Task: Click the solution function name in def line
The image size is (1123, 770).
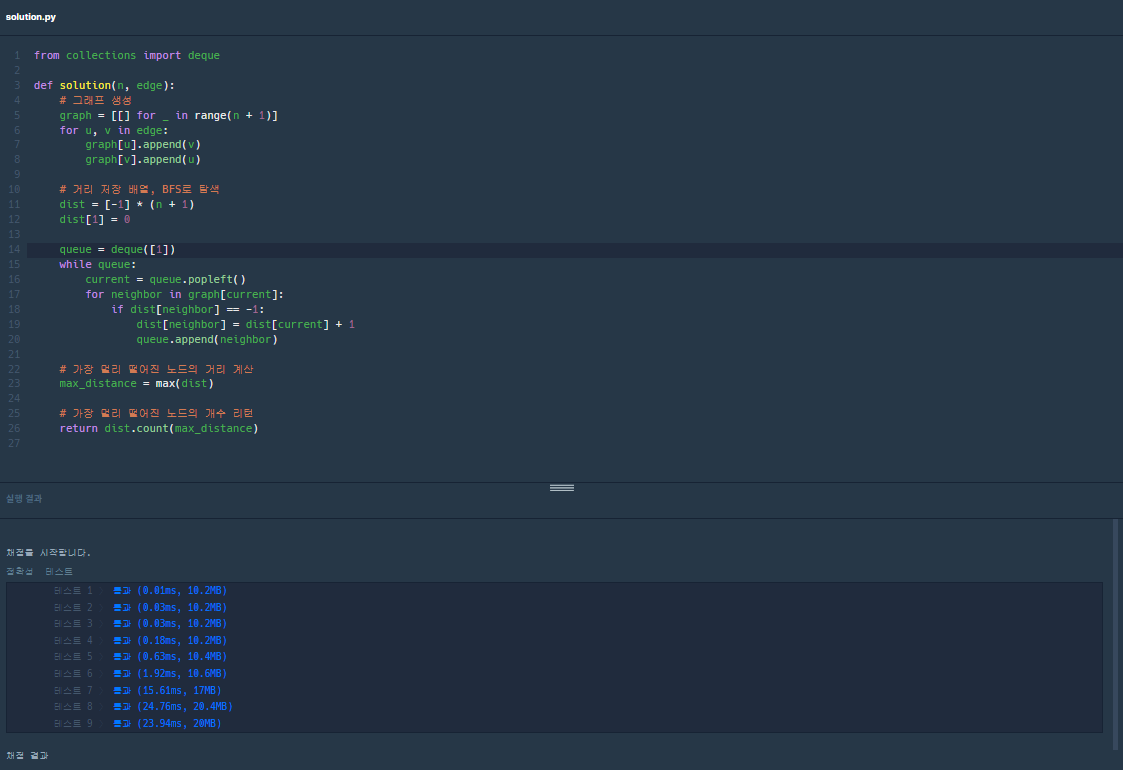Action: tap(85, 85)
